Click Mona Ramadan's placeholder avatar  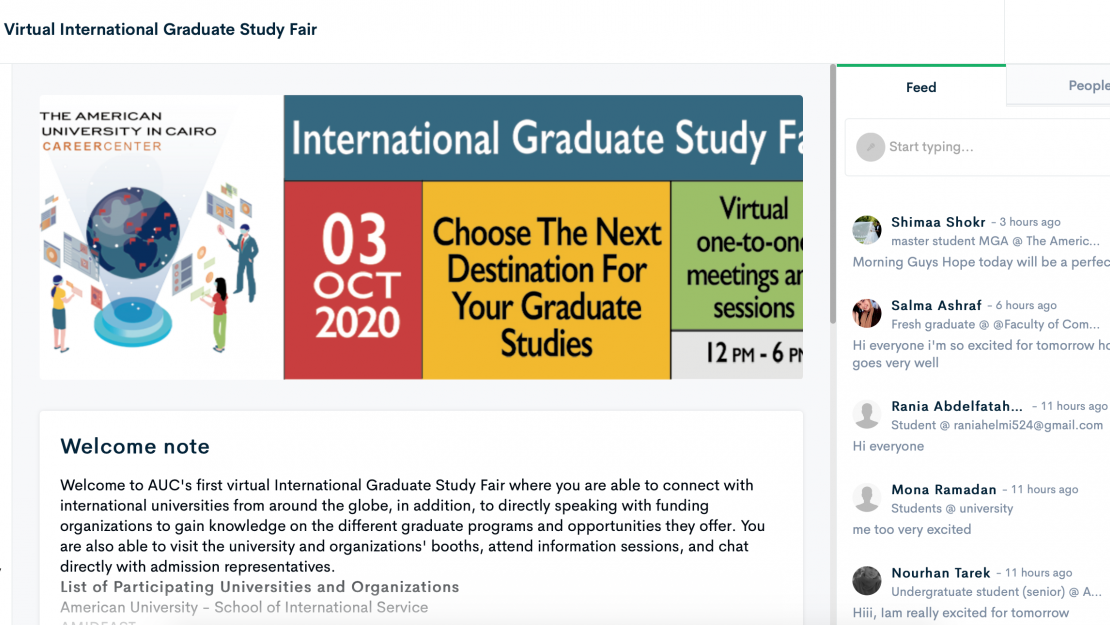coord(866,498)
